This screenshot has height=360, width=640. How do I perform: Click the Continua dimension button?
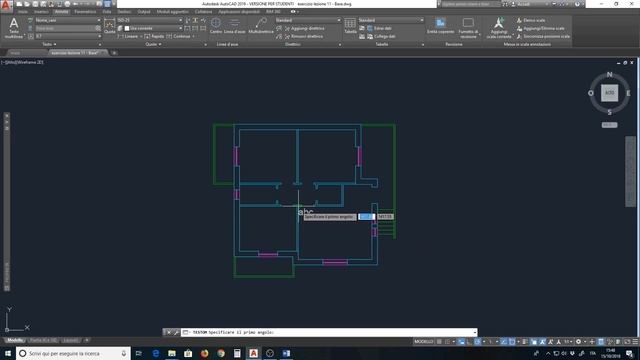click(179, 36)
